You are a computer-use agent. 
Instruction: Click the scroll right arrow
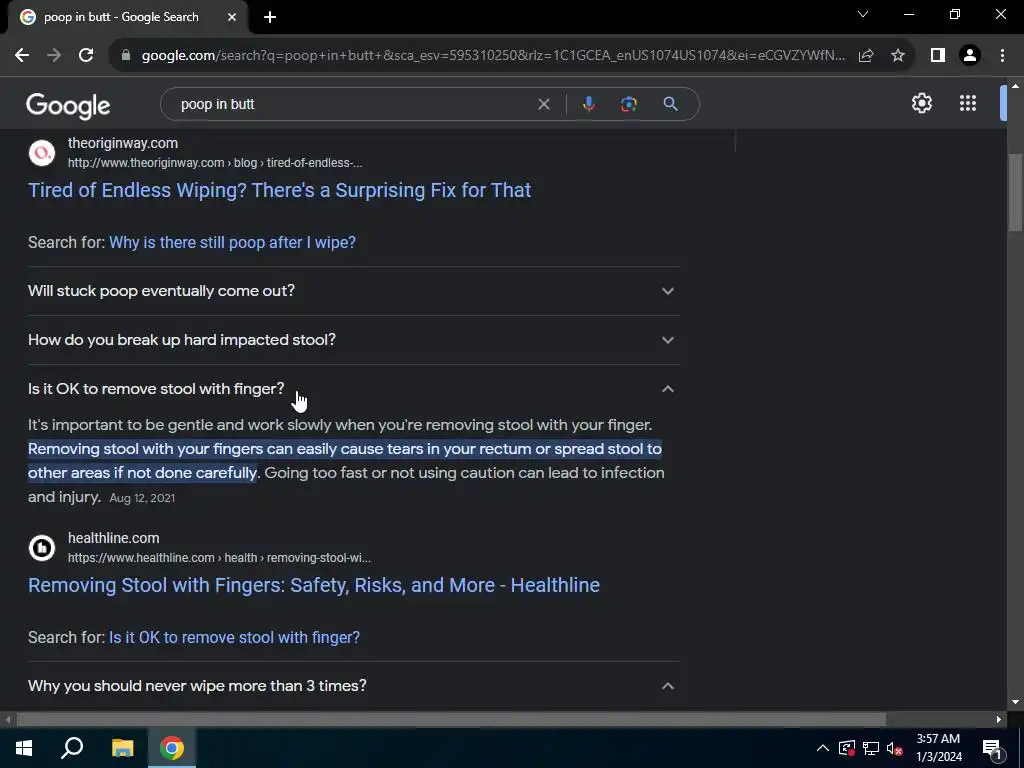click(999, 720)
